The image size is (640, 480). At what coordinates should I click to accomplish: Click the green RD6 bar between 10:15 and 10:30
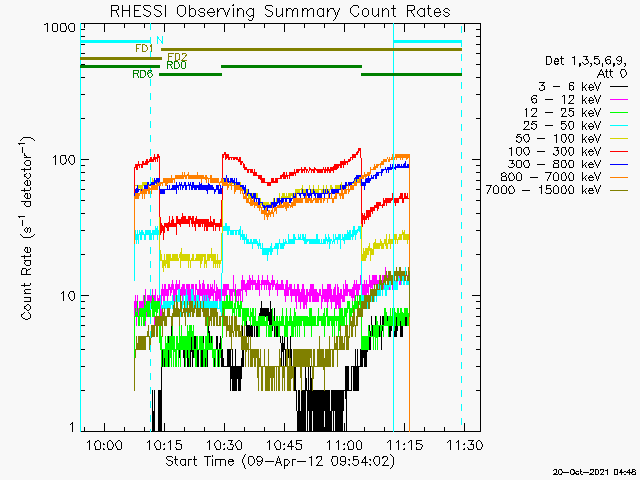point(190,75)
